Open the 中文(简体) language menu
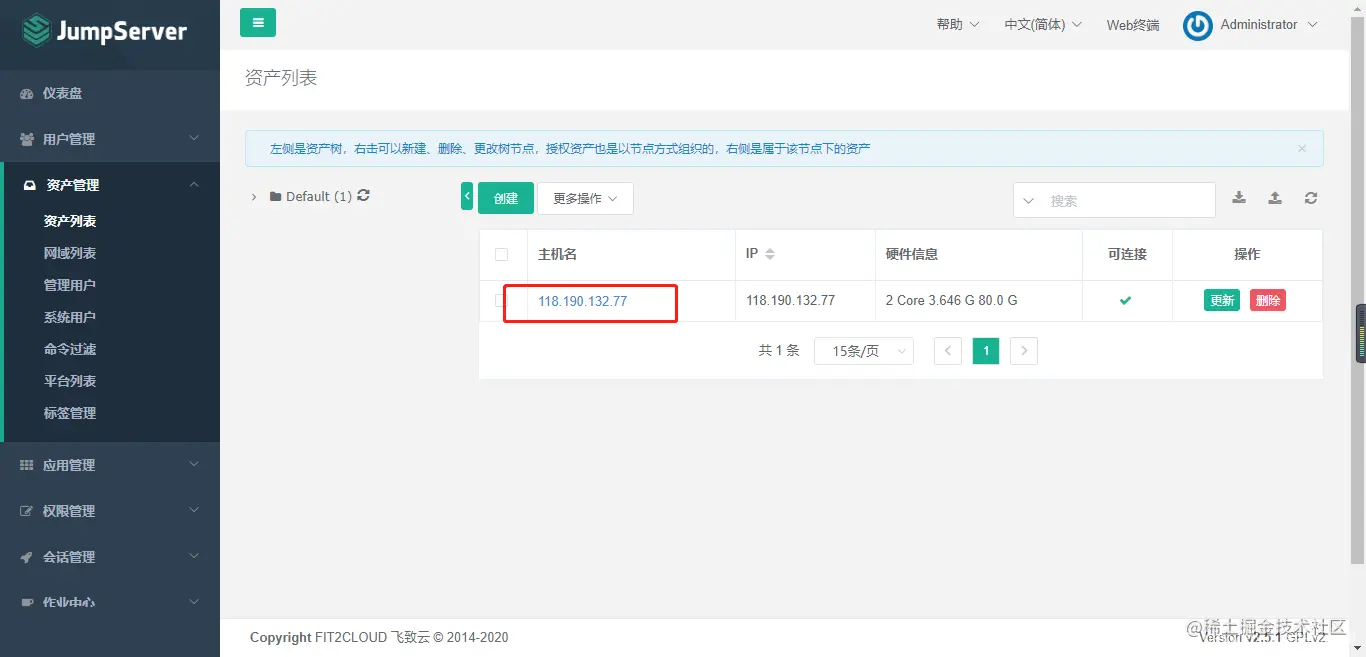The height and width of the screenshot is (657, 1366). pyautogui.click(x=1043, y=25)
